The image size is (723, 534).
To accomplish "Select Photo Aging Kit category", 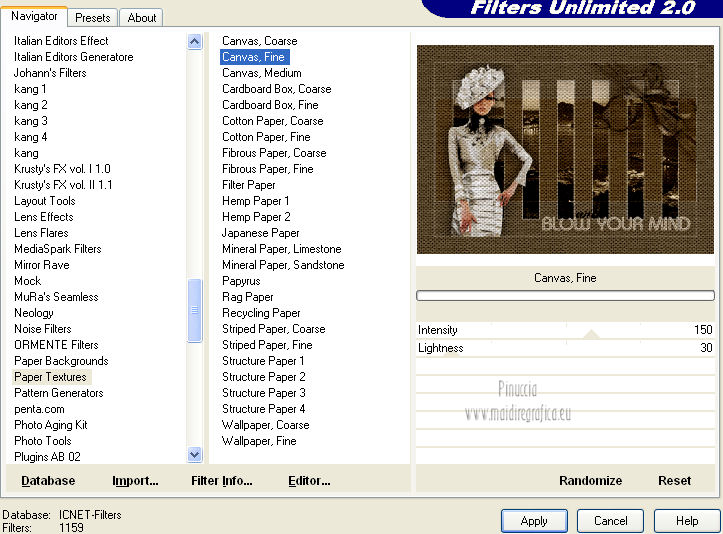I will coord(51,425).
